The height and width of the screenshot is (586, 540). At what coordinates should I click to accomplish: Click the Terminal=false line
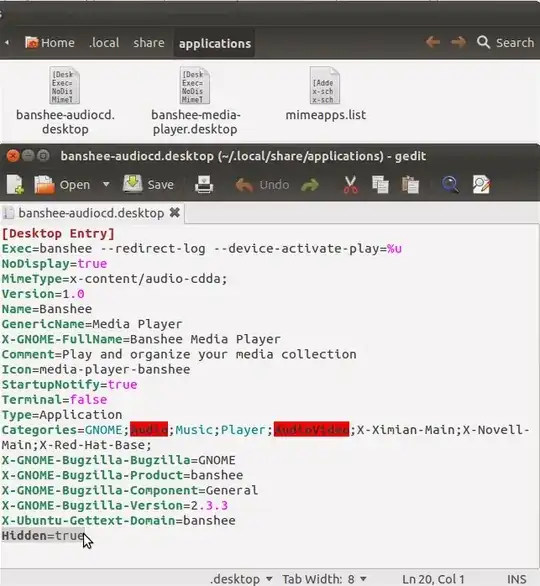[55, 400]
